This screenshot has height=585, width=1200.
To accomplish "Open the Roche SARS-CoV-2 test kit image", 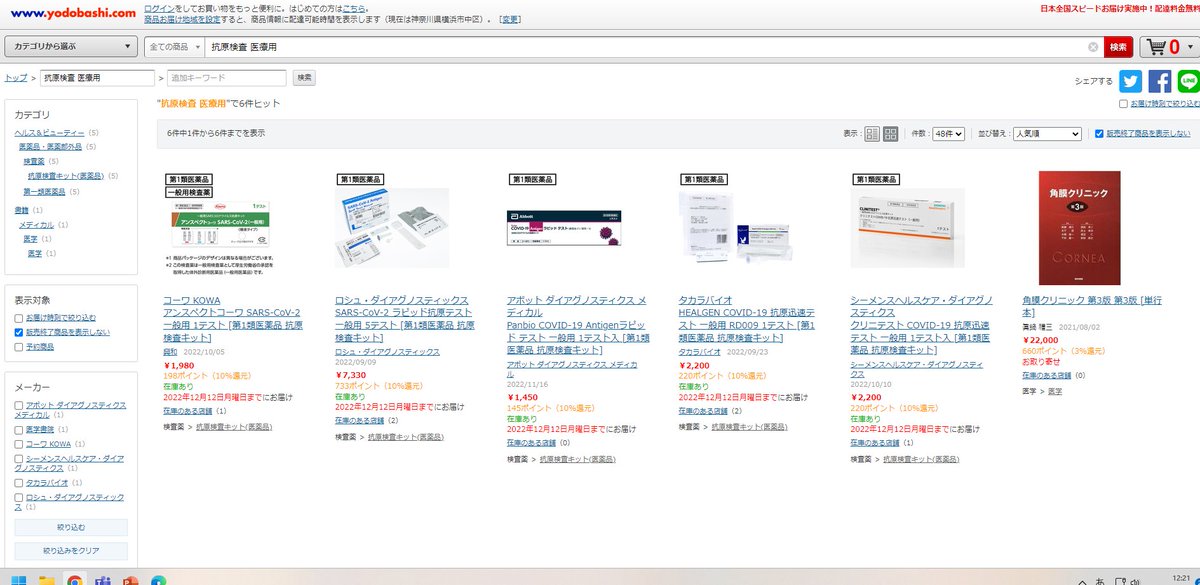I will (394, 230).
